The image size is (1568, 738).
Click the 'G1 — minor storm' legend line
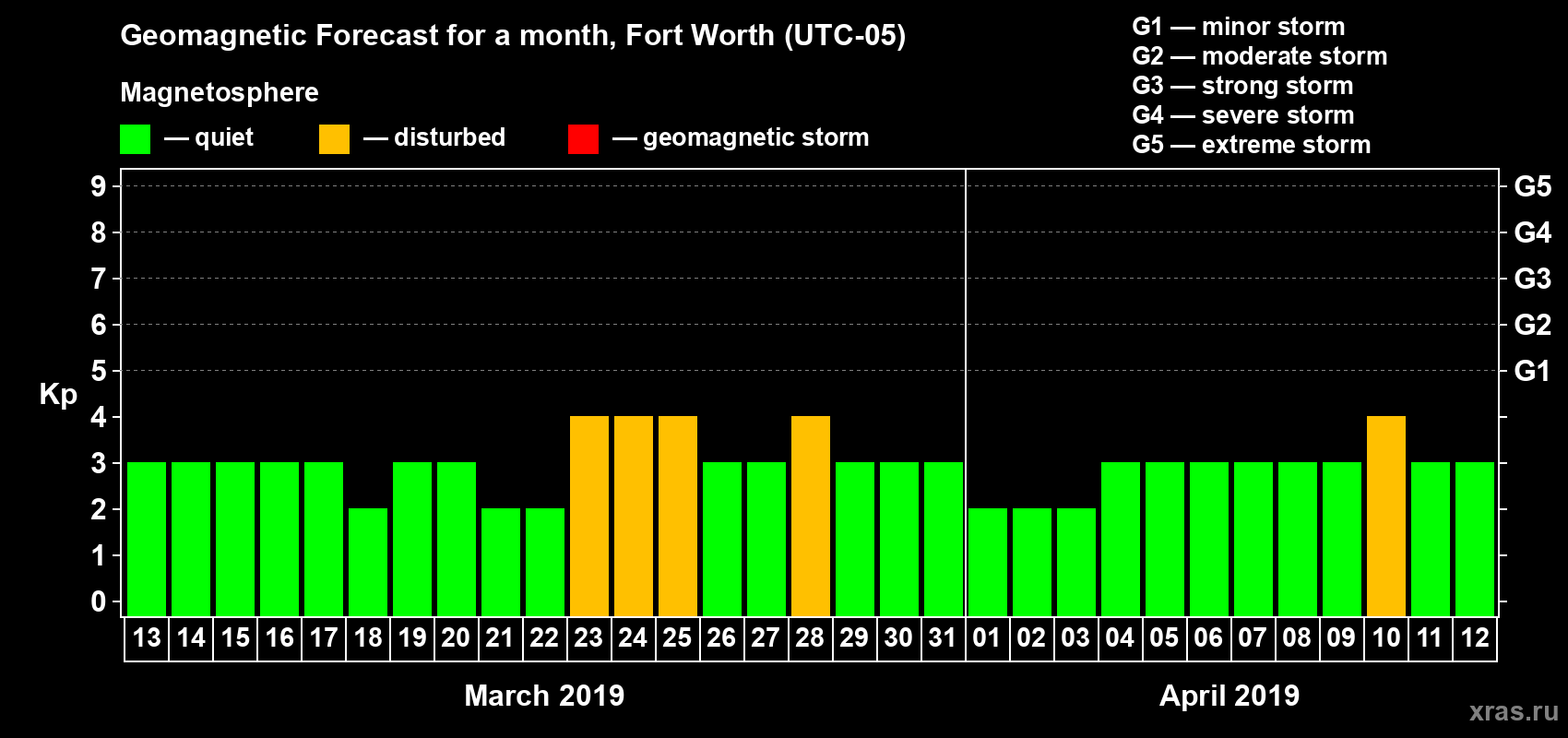tap(1239, 27)
